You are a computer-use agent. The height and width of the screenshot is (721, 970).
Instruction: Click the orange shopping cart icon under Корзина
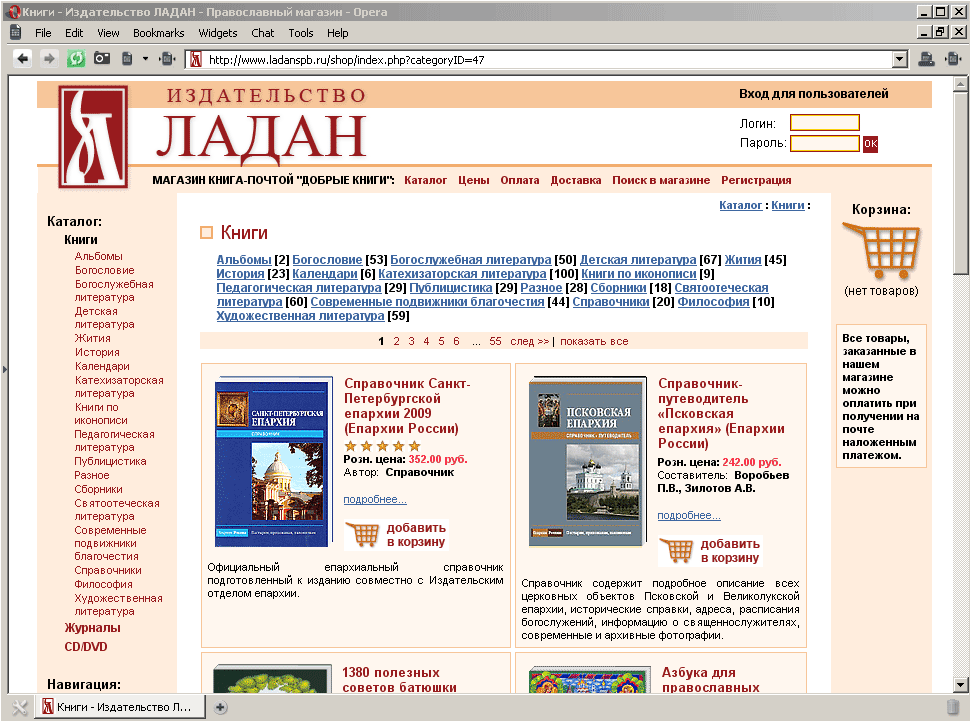(x=882, y=251)
